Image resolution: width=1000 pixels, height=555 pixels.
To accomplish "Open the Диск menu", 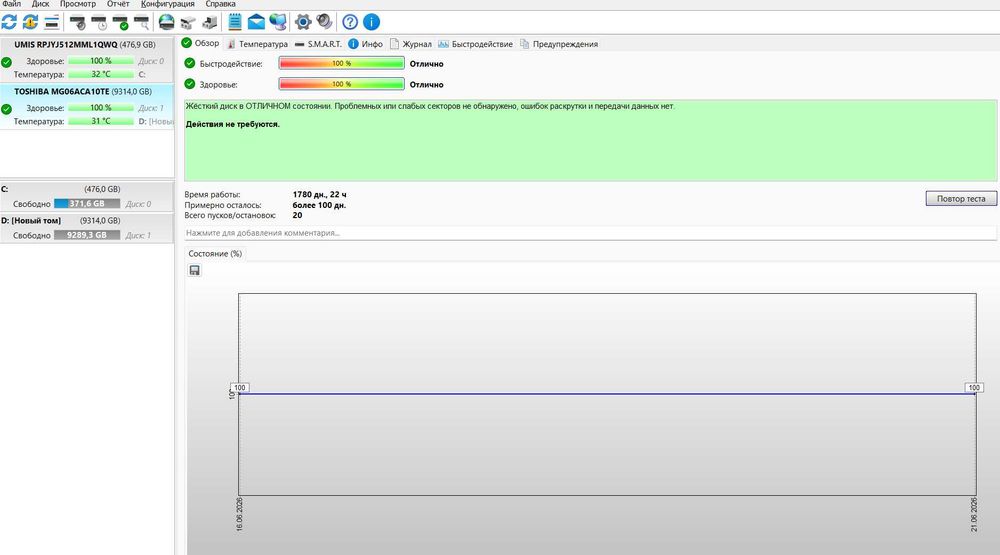I will point(40,4).
